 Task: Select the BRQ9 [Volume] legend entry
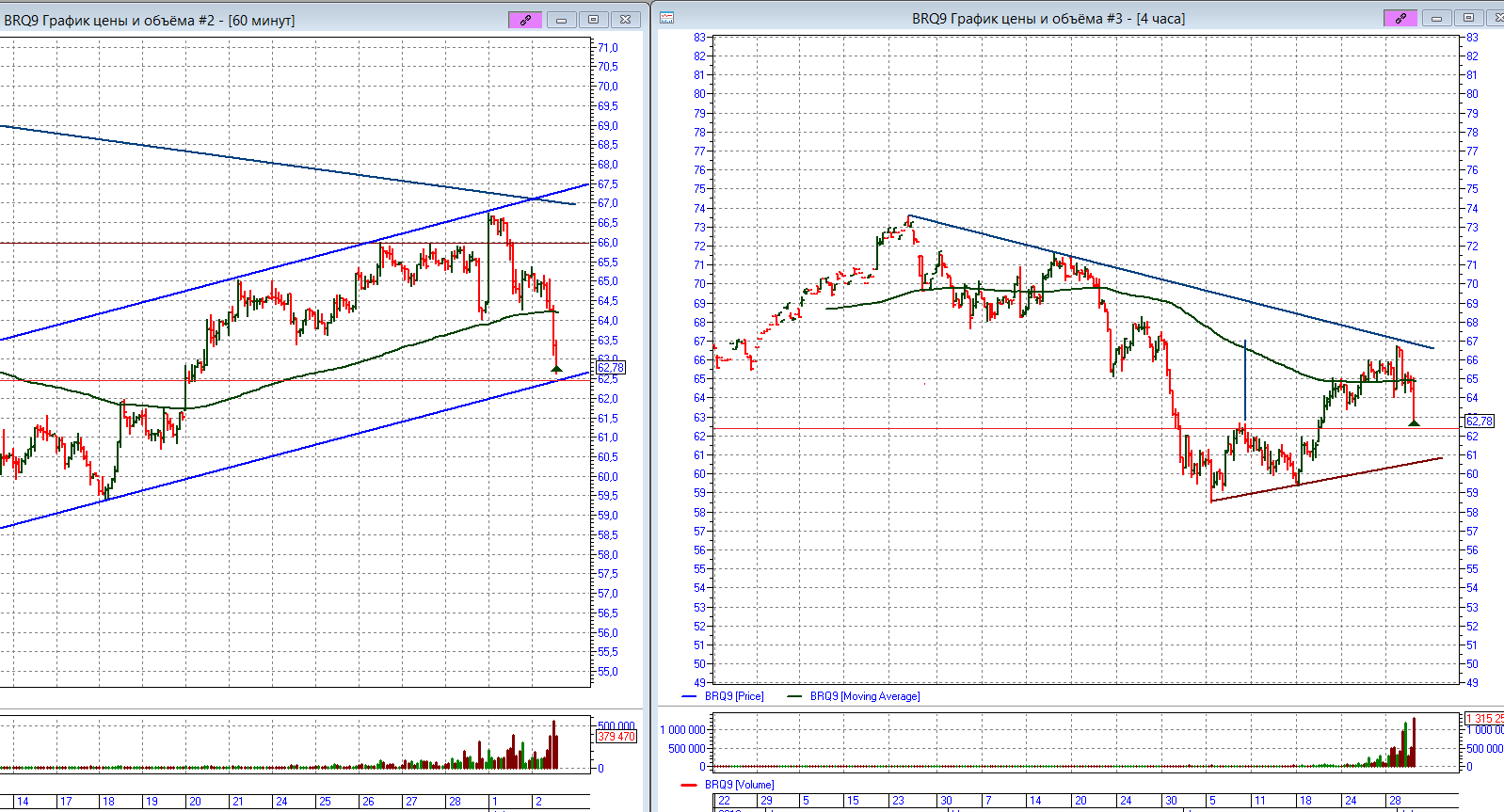[x=739, y=785]
